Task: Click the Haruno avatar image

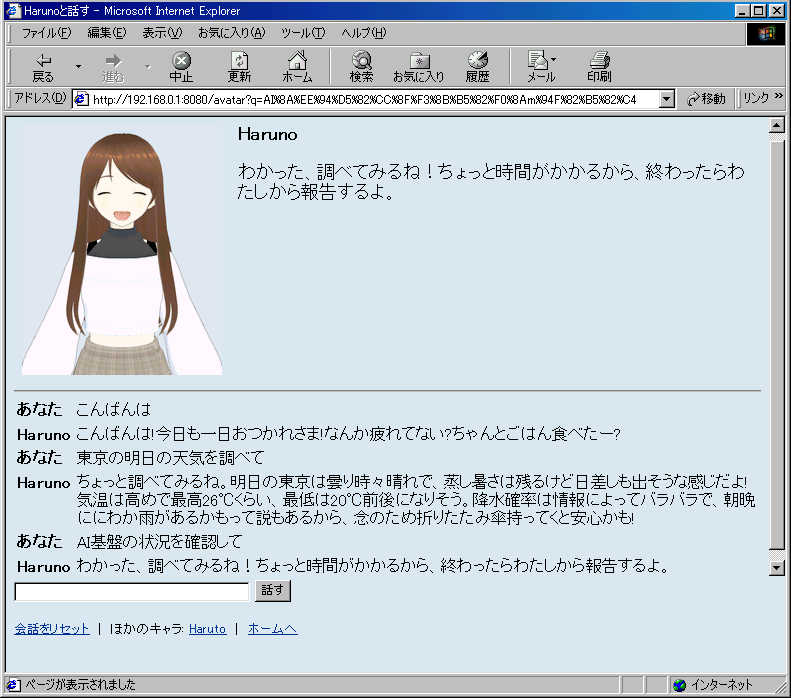Action: tap(122, 250)
